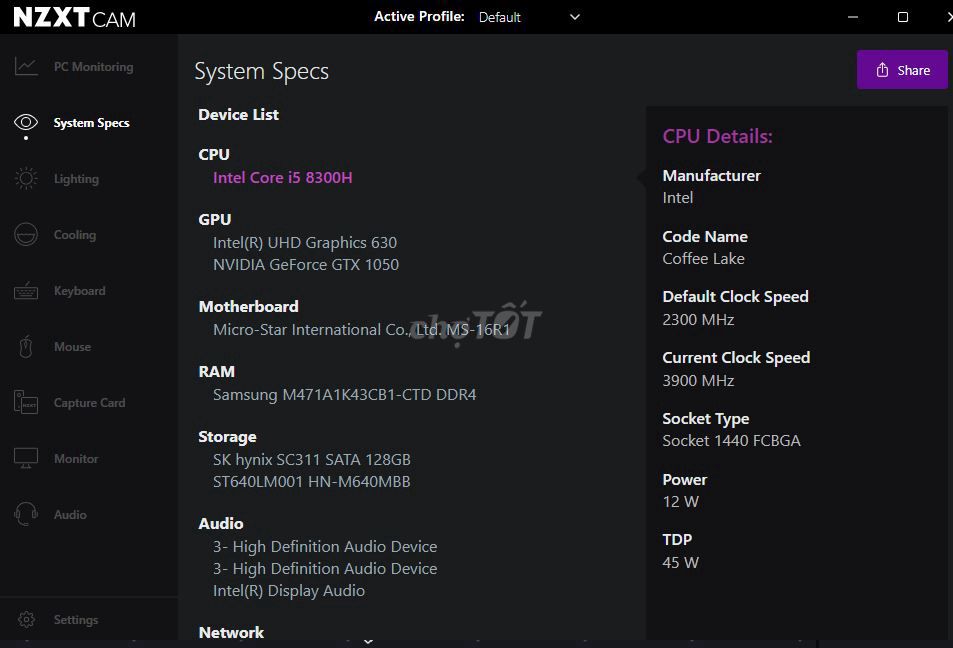Screen dimensions: 953x648
Task: Click the Default profile value
Action: coord(500,17)
